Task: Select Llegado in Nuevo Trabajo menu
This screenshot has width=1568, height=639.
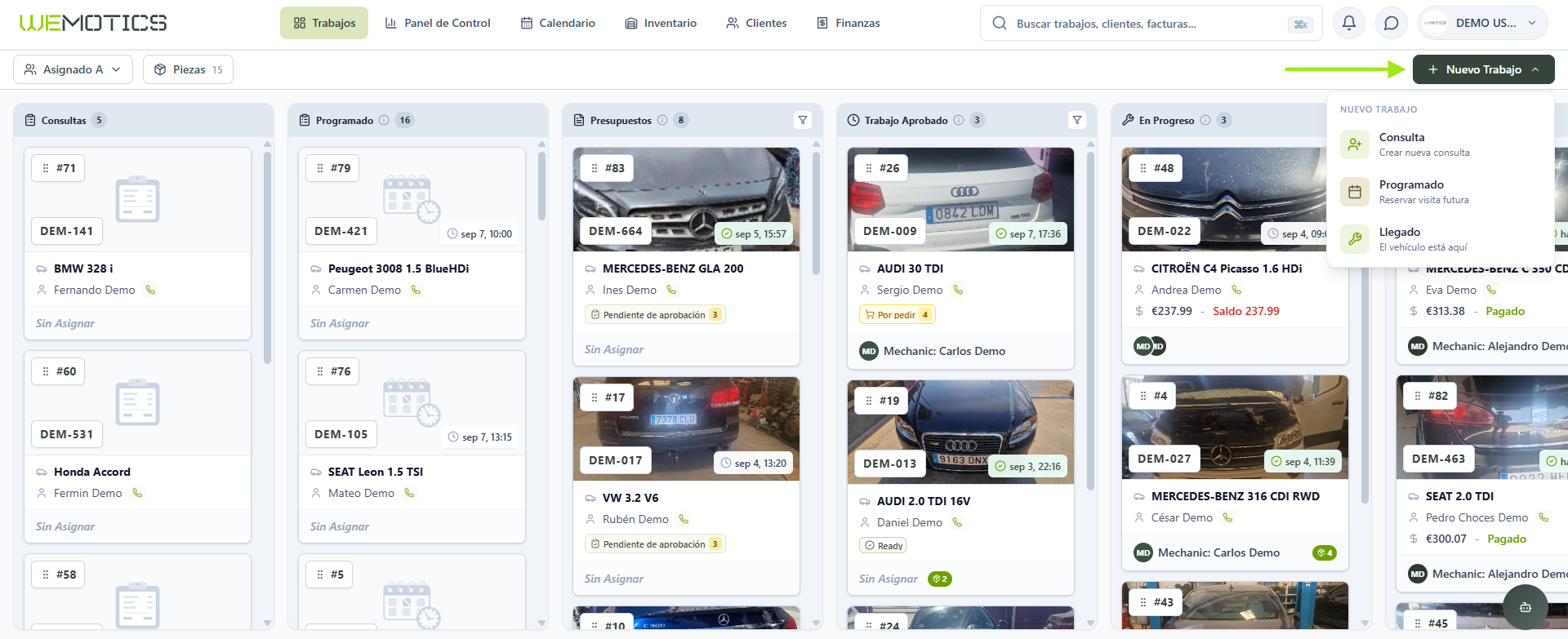Action: (x=1441, y=239)
